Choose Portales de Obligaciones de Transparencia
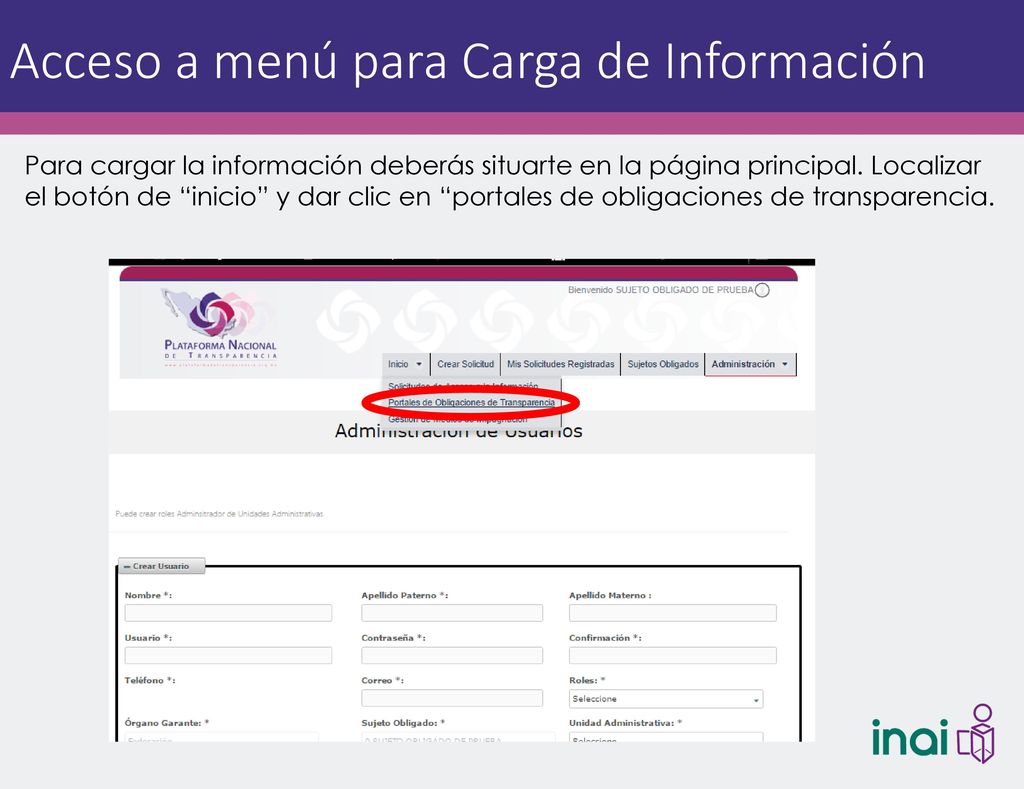 click(x=471, y=402)
